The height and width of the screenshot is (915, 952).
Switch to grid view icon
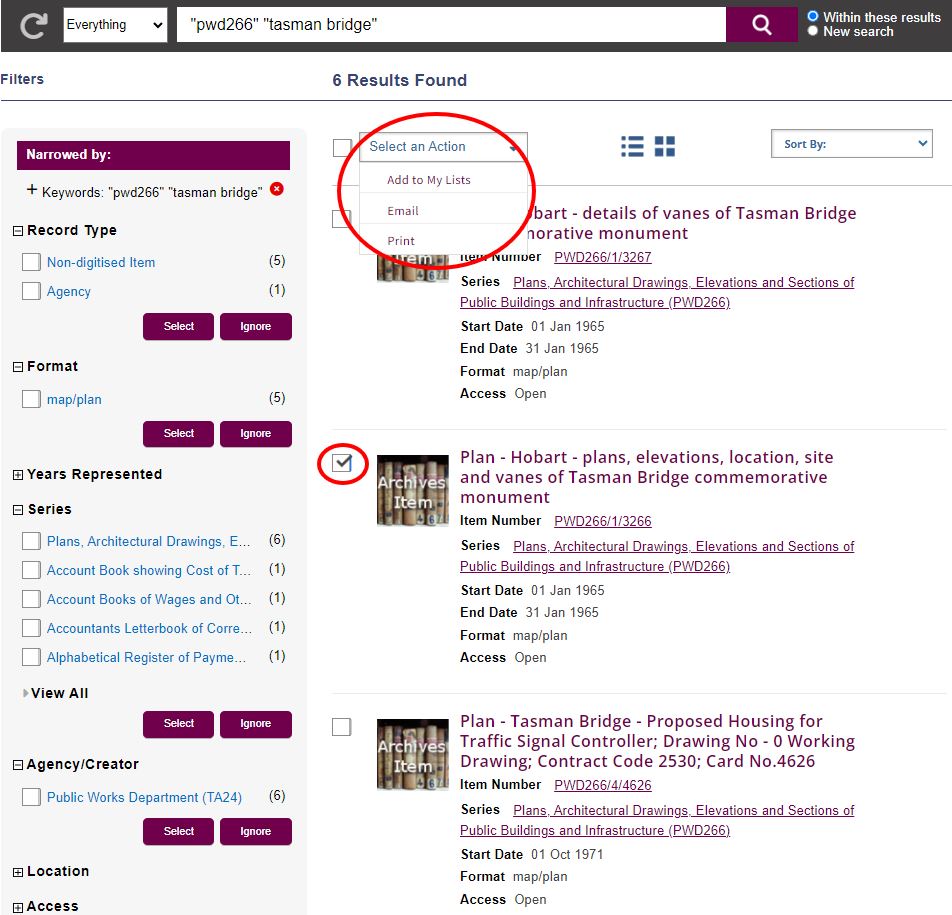click(x=665, y=146)
